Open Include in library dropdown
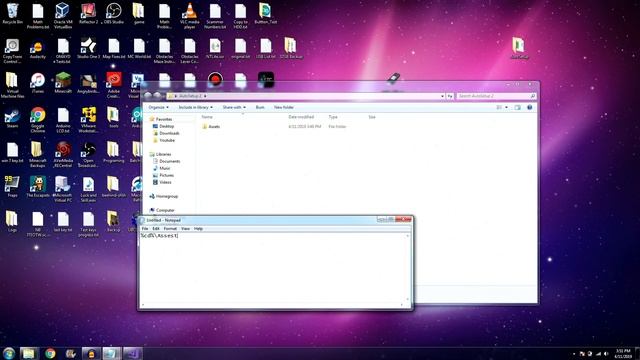Image resolution: width=640 pixels, height=360 pixels. (196, 107)
